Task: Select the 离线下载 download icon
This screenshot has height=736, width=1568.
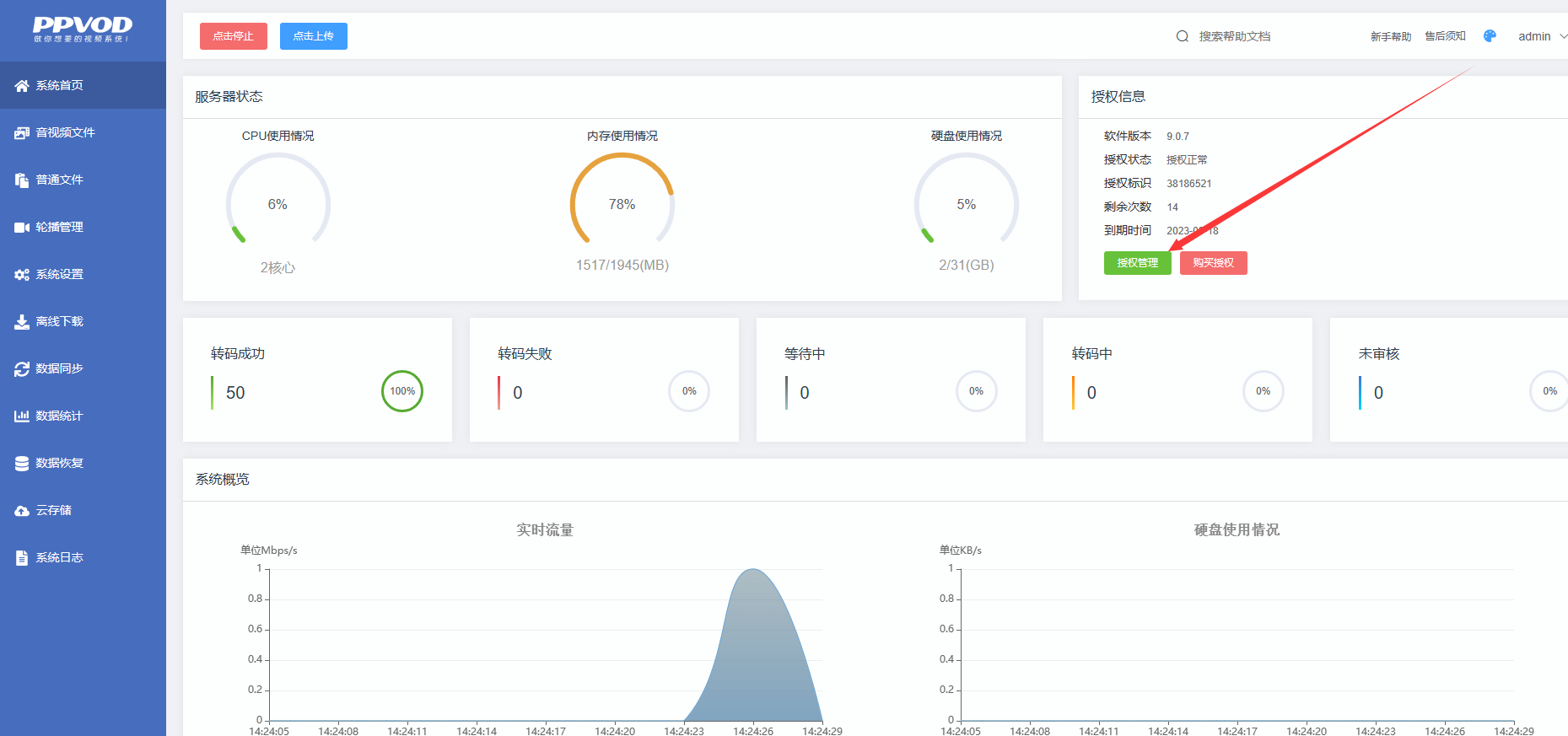Action: coord(22,322)
